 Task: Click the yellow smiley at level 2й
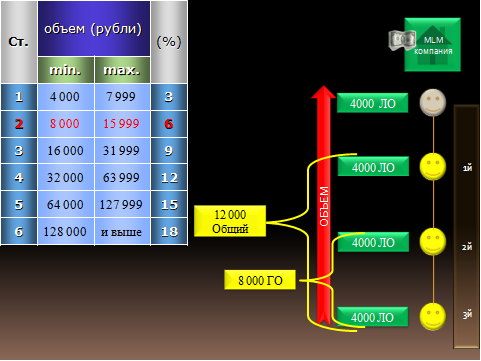433,242
